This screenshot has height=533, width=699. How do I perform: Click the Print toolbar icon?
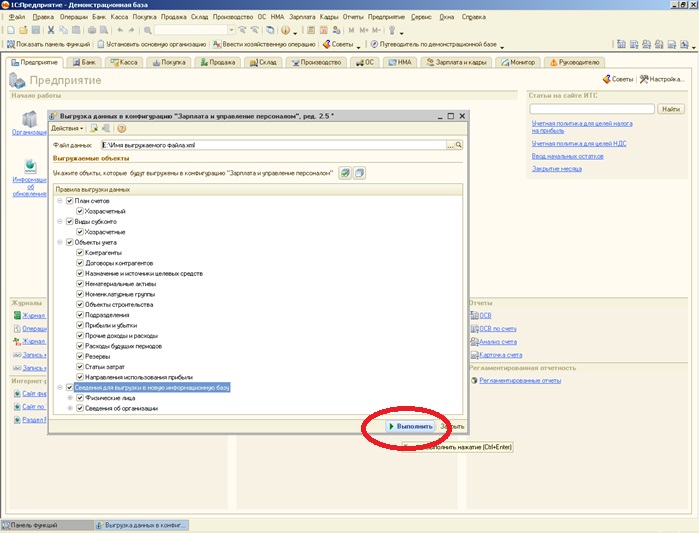coord(92,30)
